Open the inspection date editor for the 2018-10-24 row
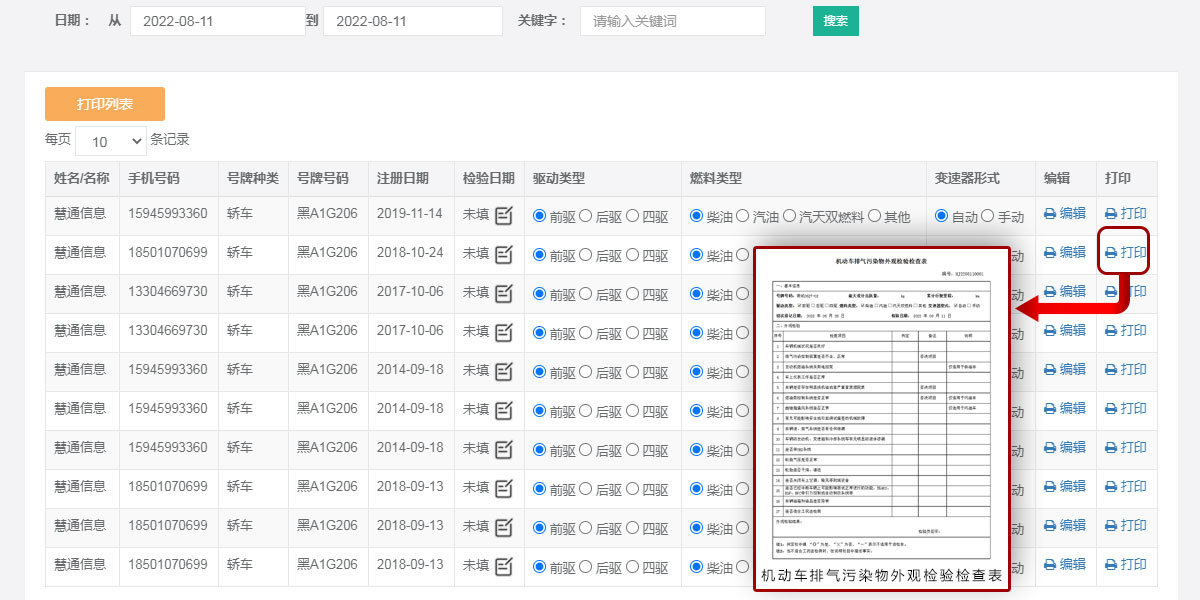This screenshot has height=600, width=1200. [504, 253]
